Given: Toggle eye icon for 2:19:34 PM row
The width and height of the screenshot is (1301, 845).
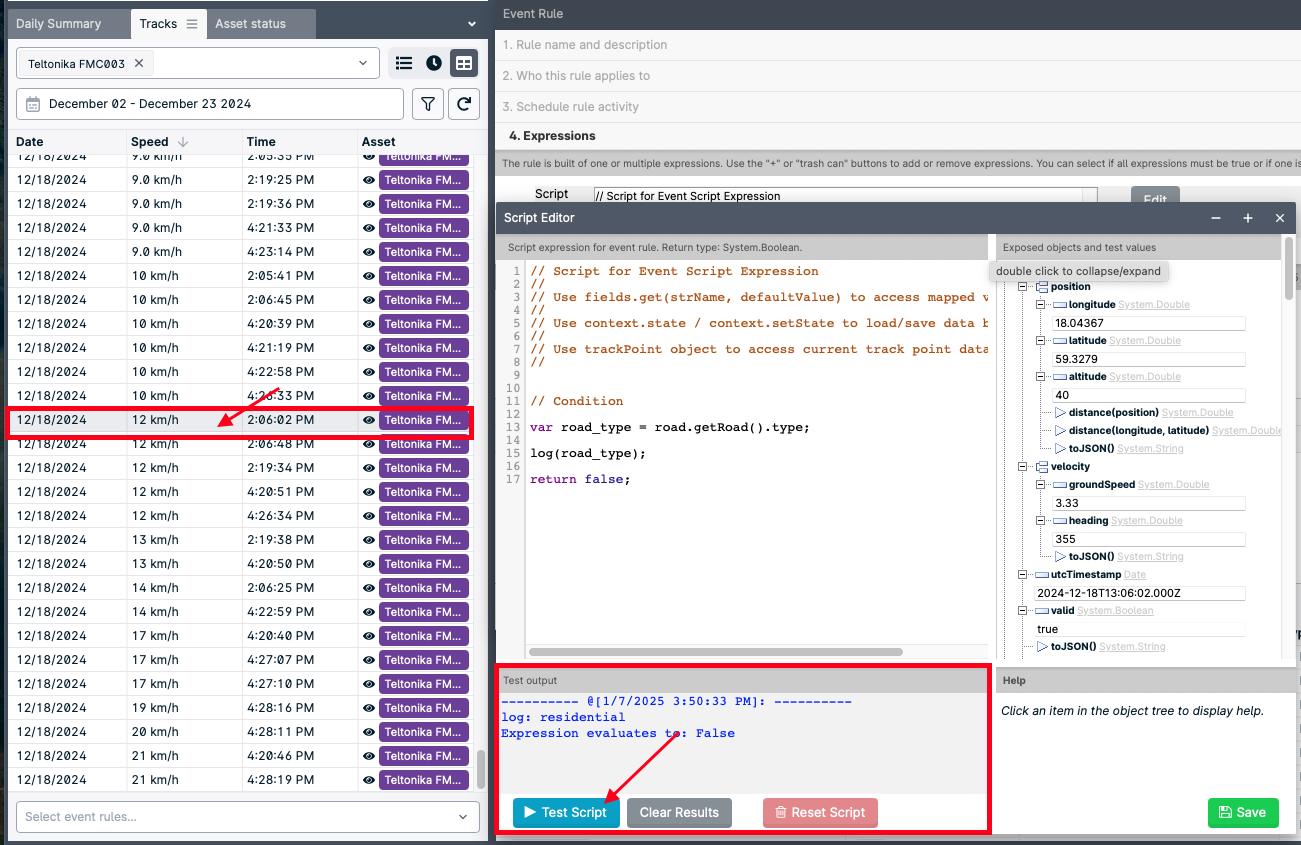Looking at the screenshot, I should (369, 468).
